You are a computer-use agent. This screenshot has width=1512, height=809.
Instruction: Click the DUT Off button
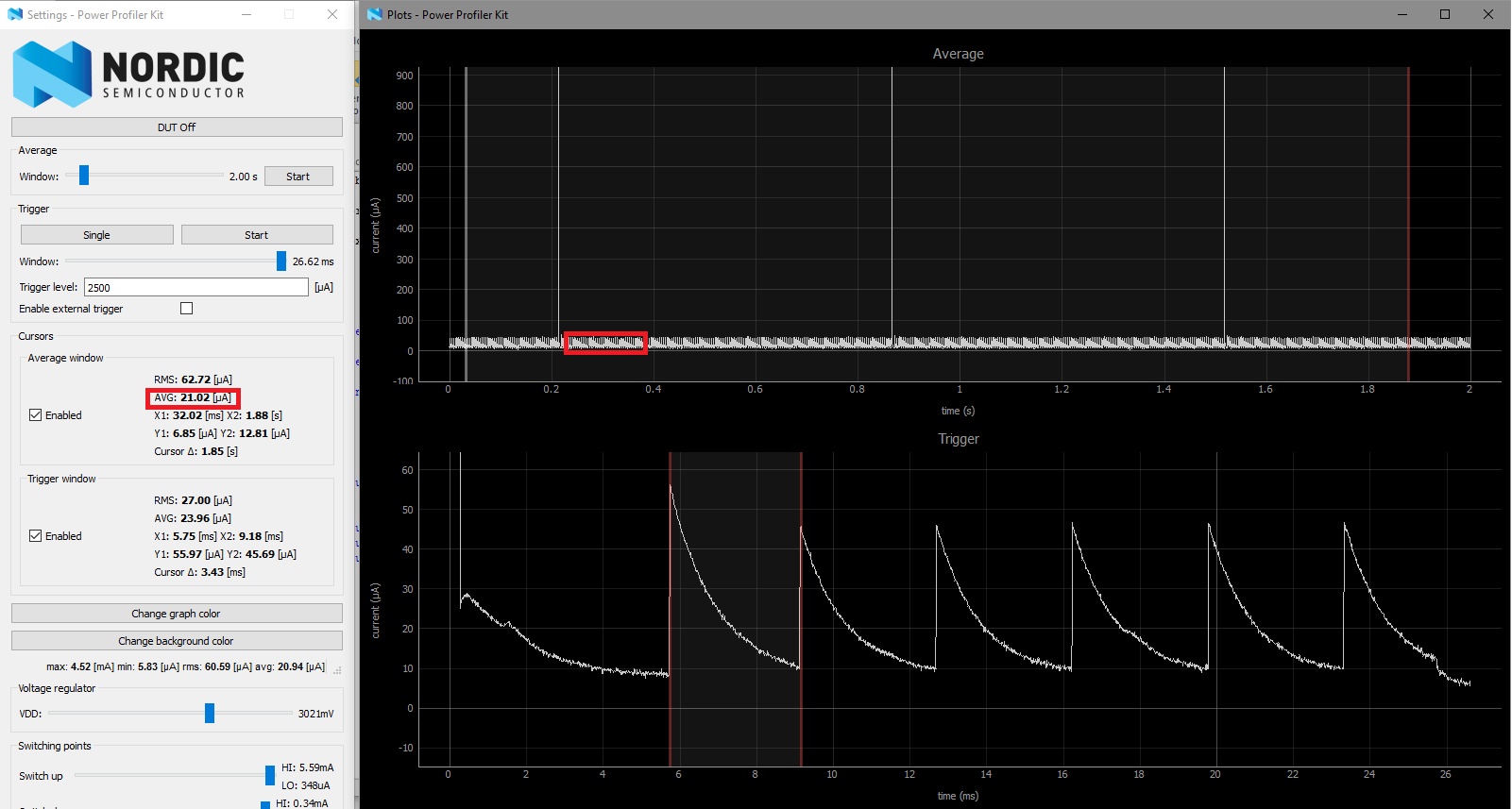click(x=177, y=127)
